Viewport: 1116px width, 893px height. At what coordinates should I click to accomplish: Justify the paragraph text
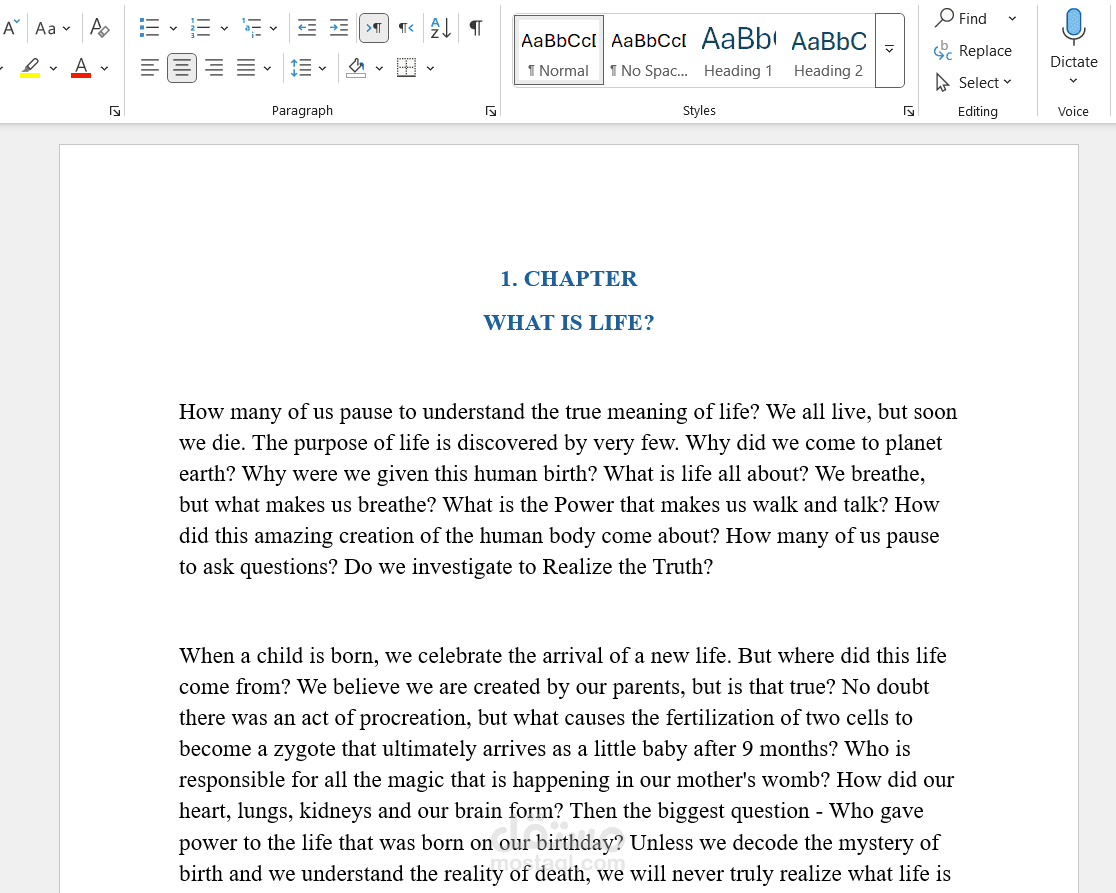point(246,68)
